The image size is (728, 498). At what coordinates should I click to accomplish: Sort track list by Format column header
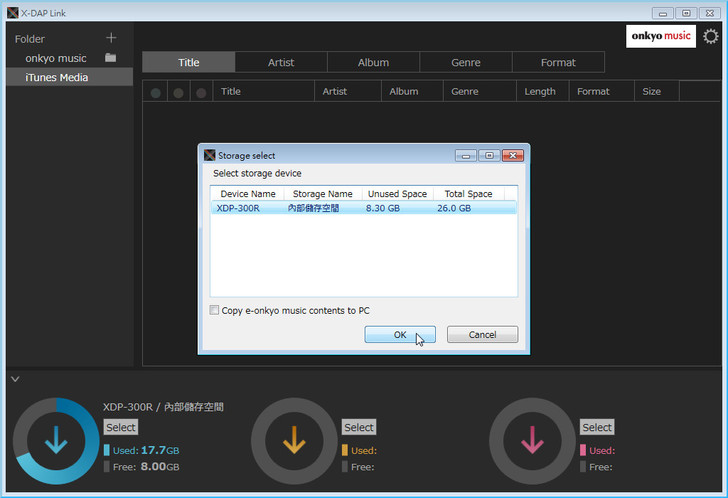(x=602, y=91)
